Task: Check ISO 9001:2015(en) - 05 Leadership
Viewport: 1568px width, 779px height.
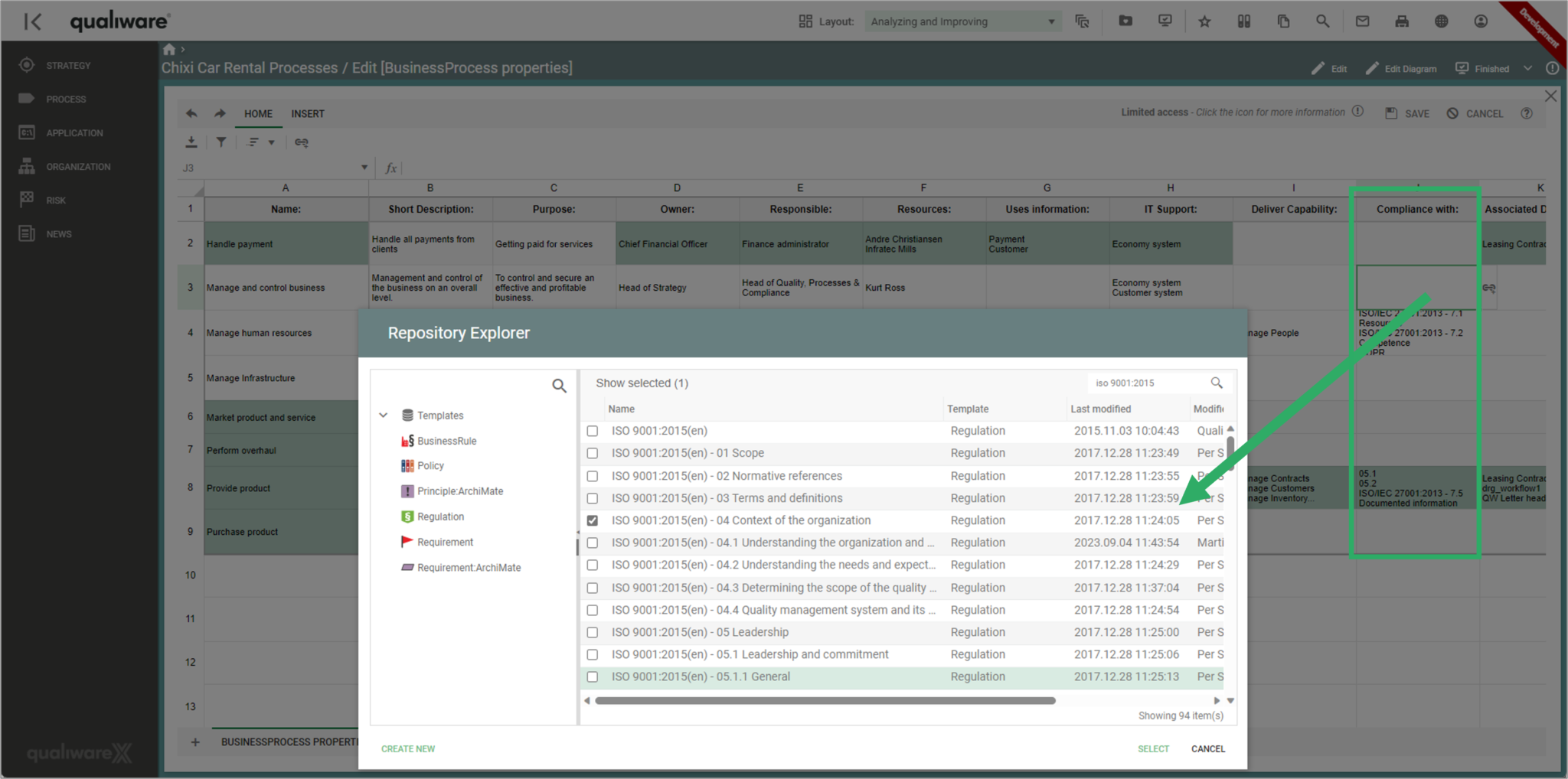Action: pos(592,632)
